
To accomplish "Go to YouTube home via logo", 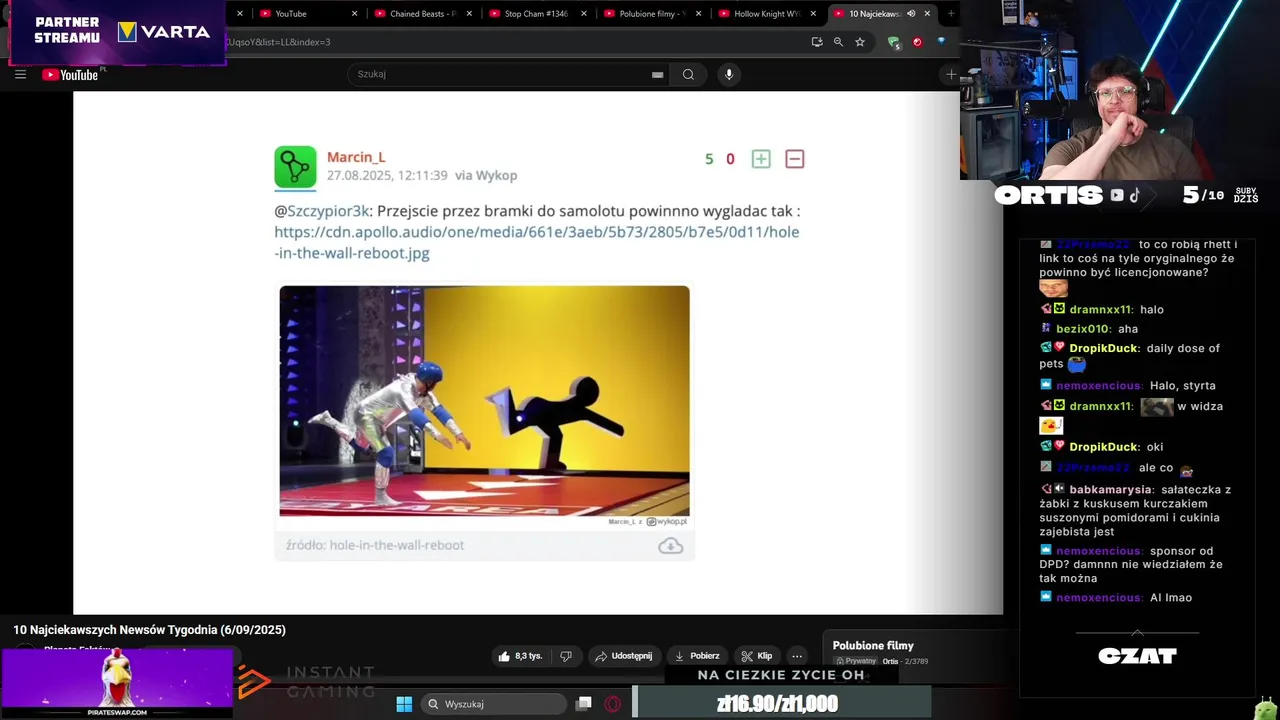I will (x=70, y=75).
